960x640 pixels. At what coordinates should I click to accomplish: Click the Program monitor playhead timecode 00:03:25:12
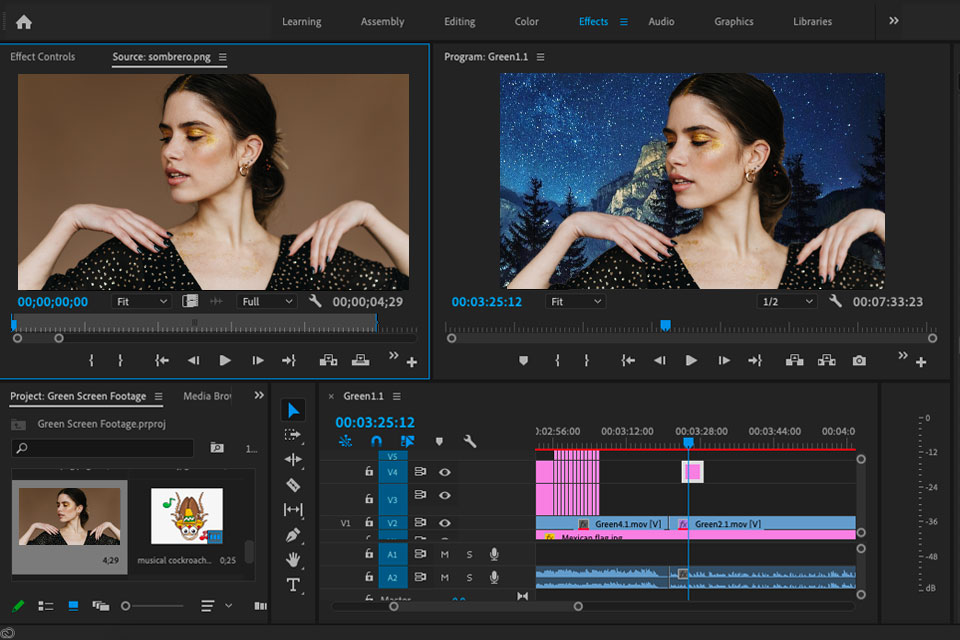point(486,301)
